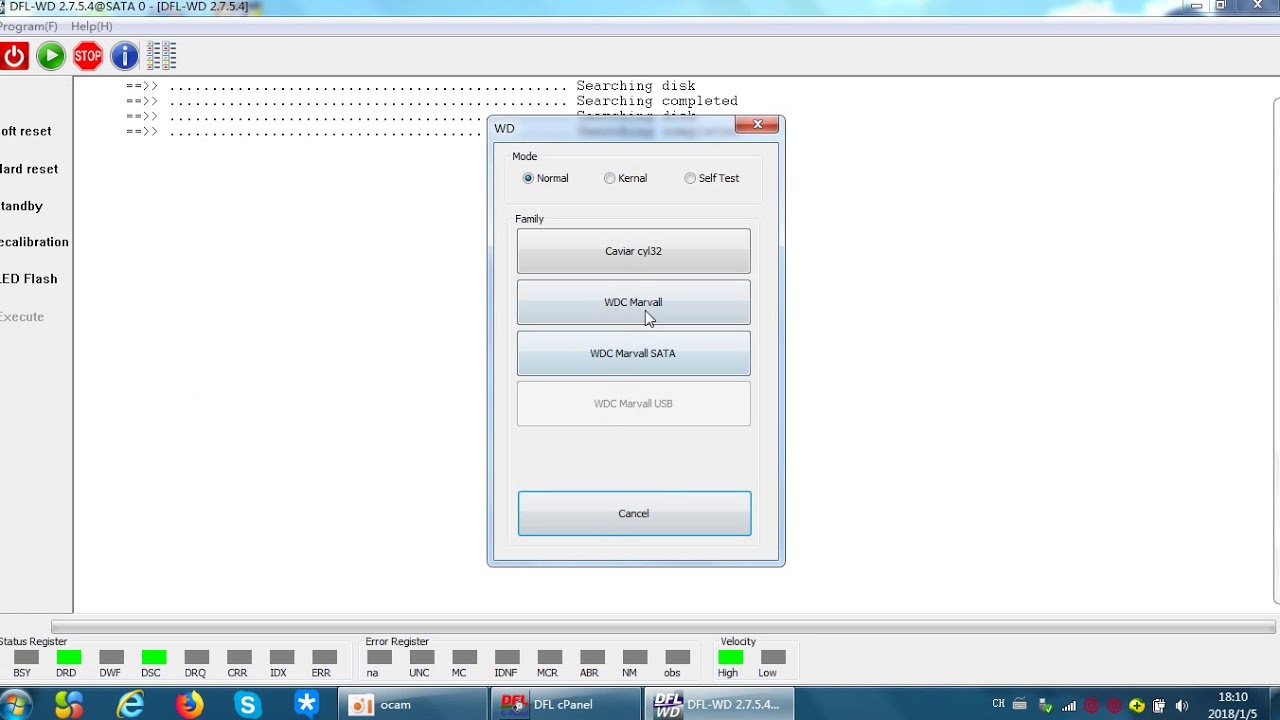This screenshot has height=720, width=1280.
Task: Open the Program(F) menu
Action: tap(29, 26)
